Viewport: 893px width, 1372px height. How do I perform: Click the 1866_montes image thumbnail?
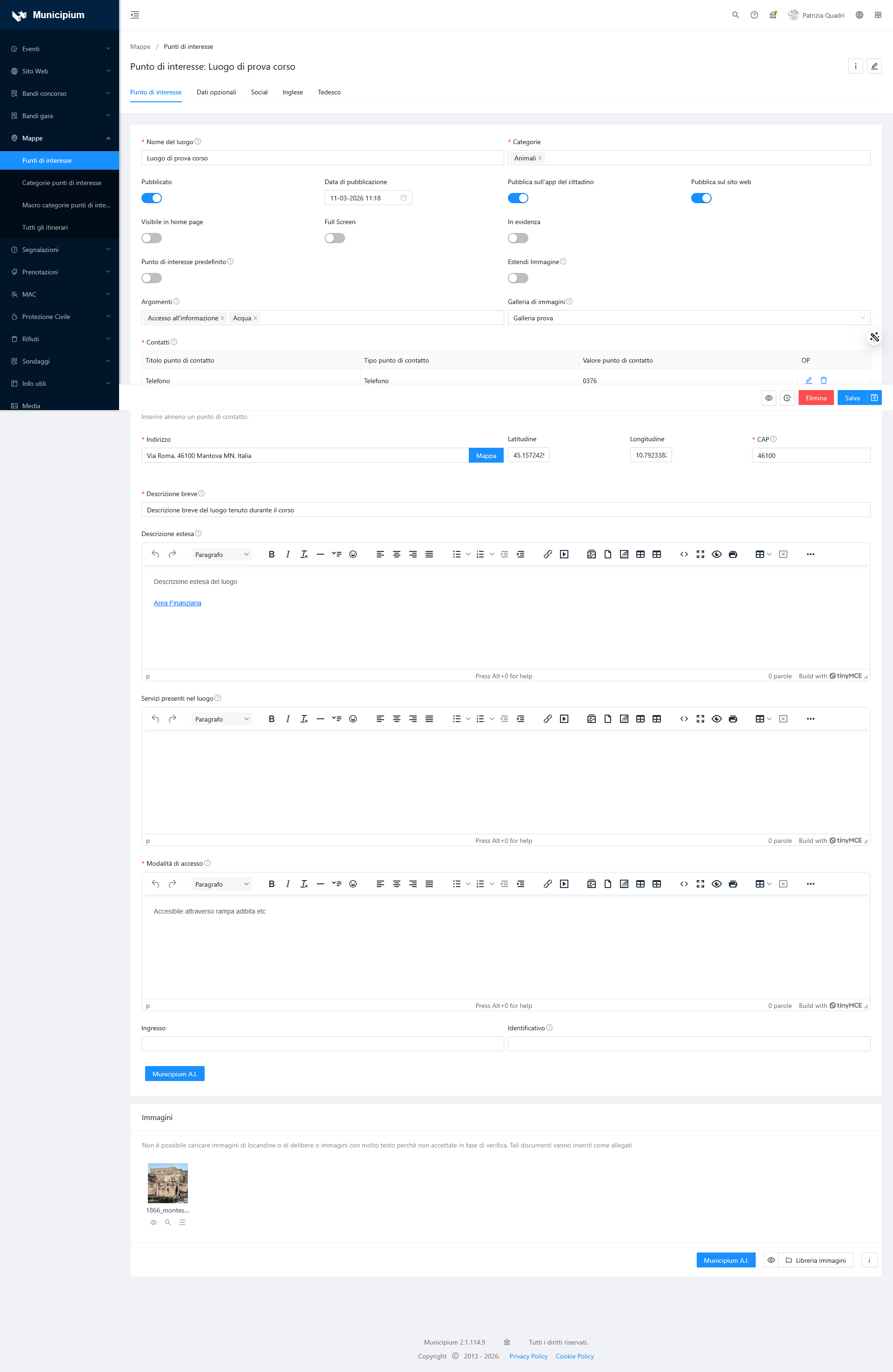(168, 1183)
